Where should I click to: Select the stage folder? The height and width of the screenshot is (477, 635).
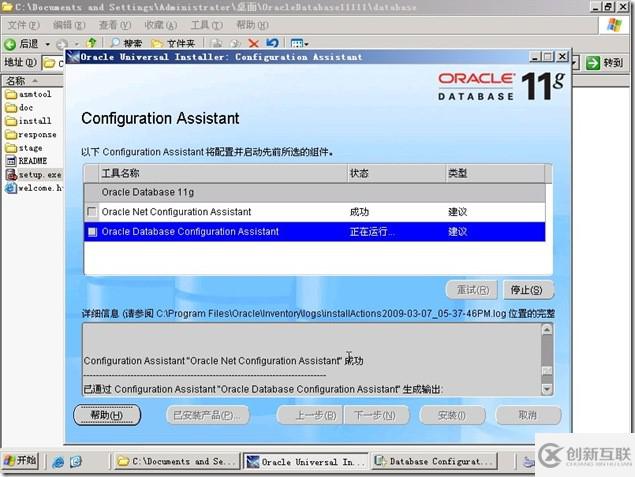coord(24,148)
